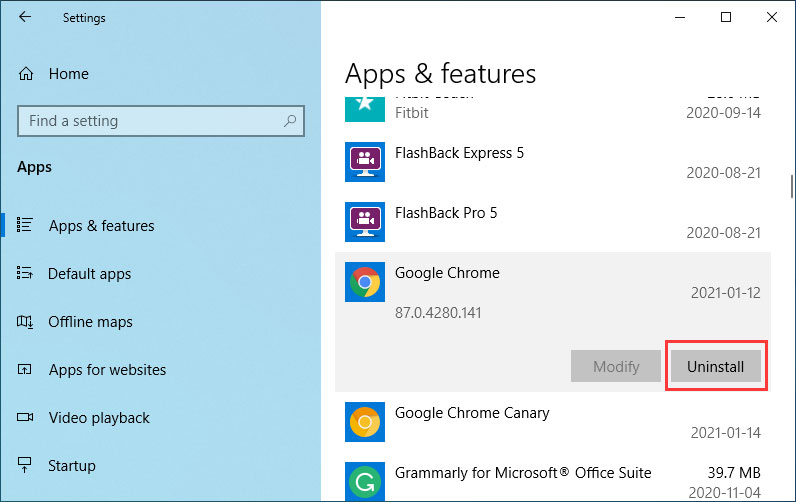Open Startup settings section
796x502 pixels.
(x=72, y=465)
